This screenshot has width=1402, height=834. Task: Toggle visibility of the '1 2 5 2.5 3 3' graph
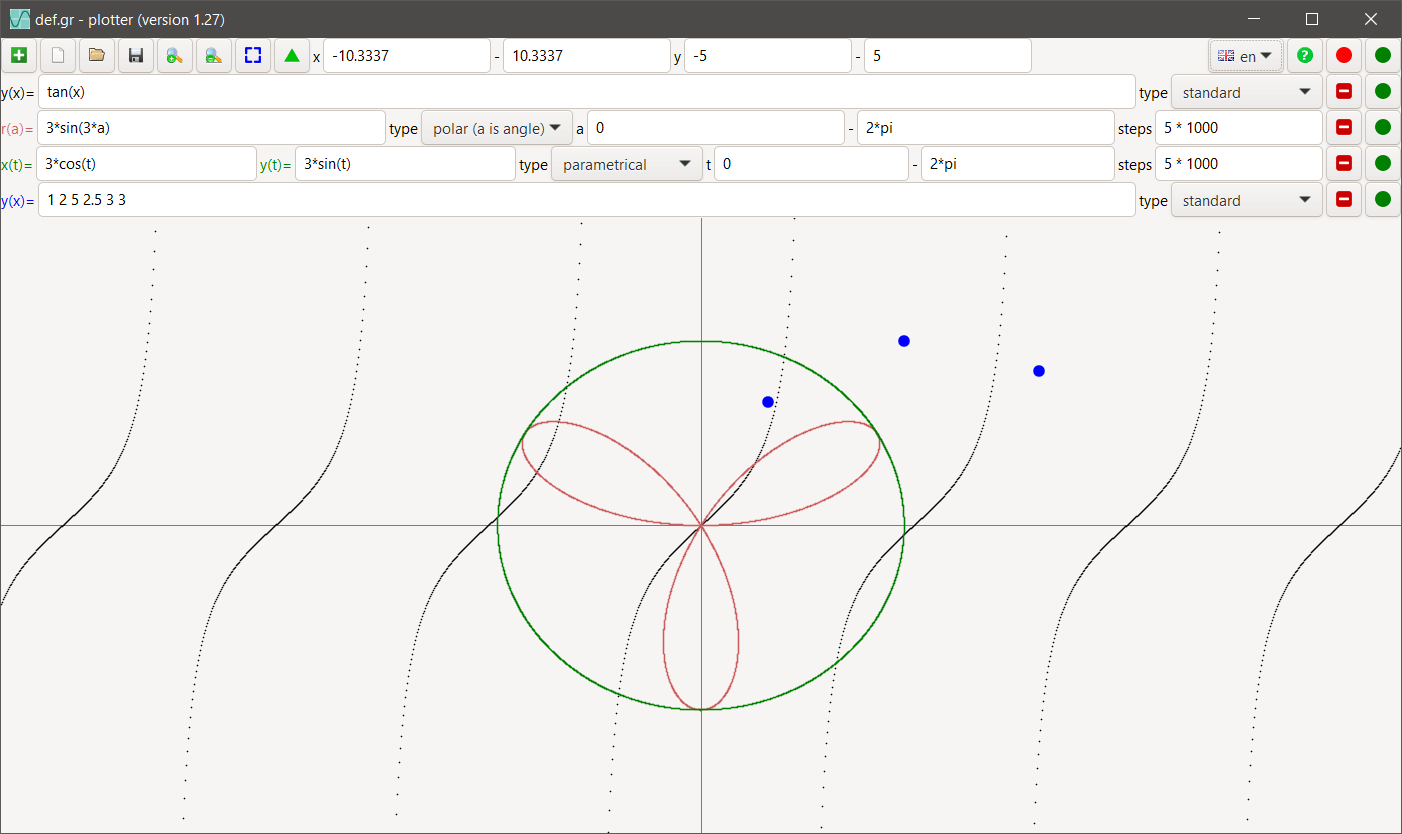click(1383, 200)
